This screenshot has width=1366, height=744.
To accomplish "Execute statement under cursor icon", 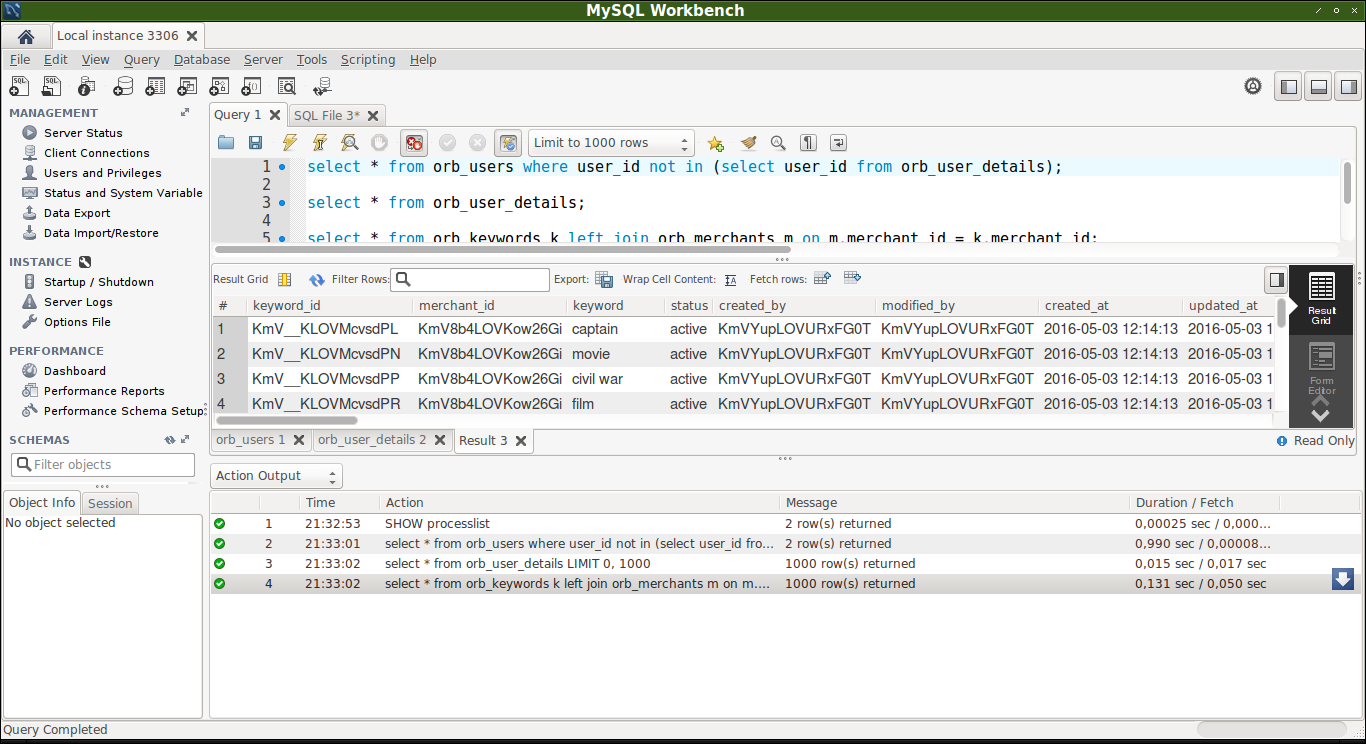I will [320, 143].
